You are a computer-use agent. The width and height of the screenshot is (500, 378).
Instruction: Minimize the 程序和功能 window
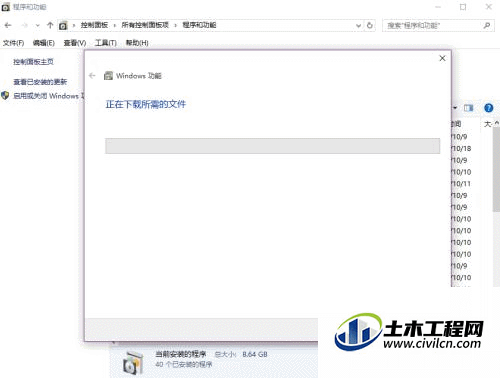438,7
